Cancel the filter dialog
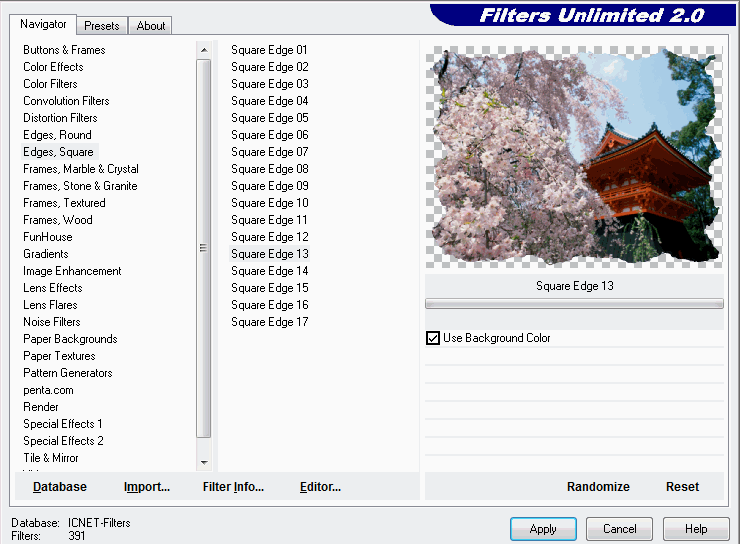The height and width of the screenshot is (544, 740). pyautogui.click(x=619, y=529)
